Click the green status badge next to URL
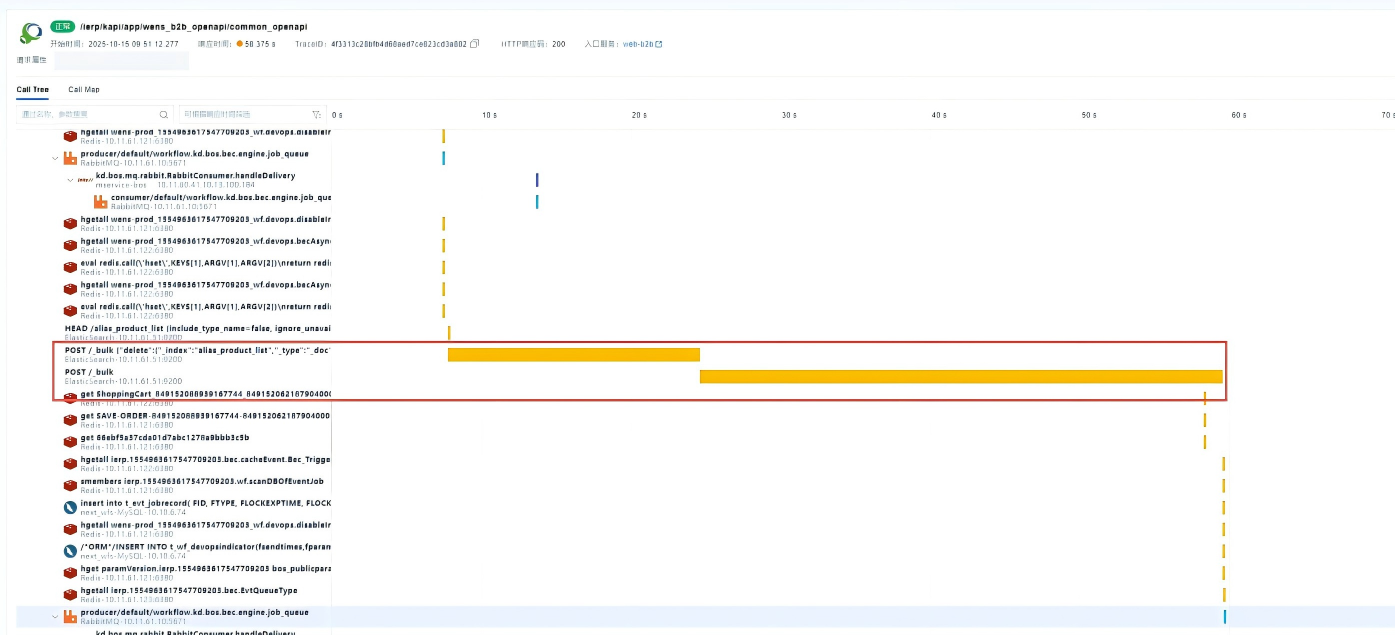Screen dimensions: 1395x635 62,26
